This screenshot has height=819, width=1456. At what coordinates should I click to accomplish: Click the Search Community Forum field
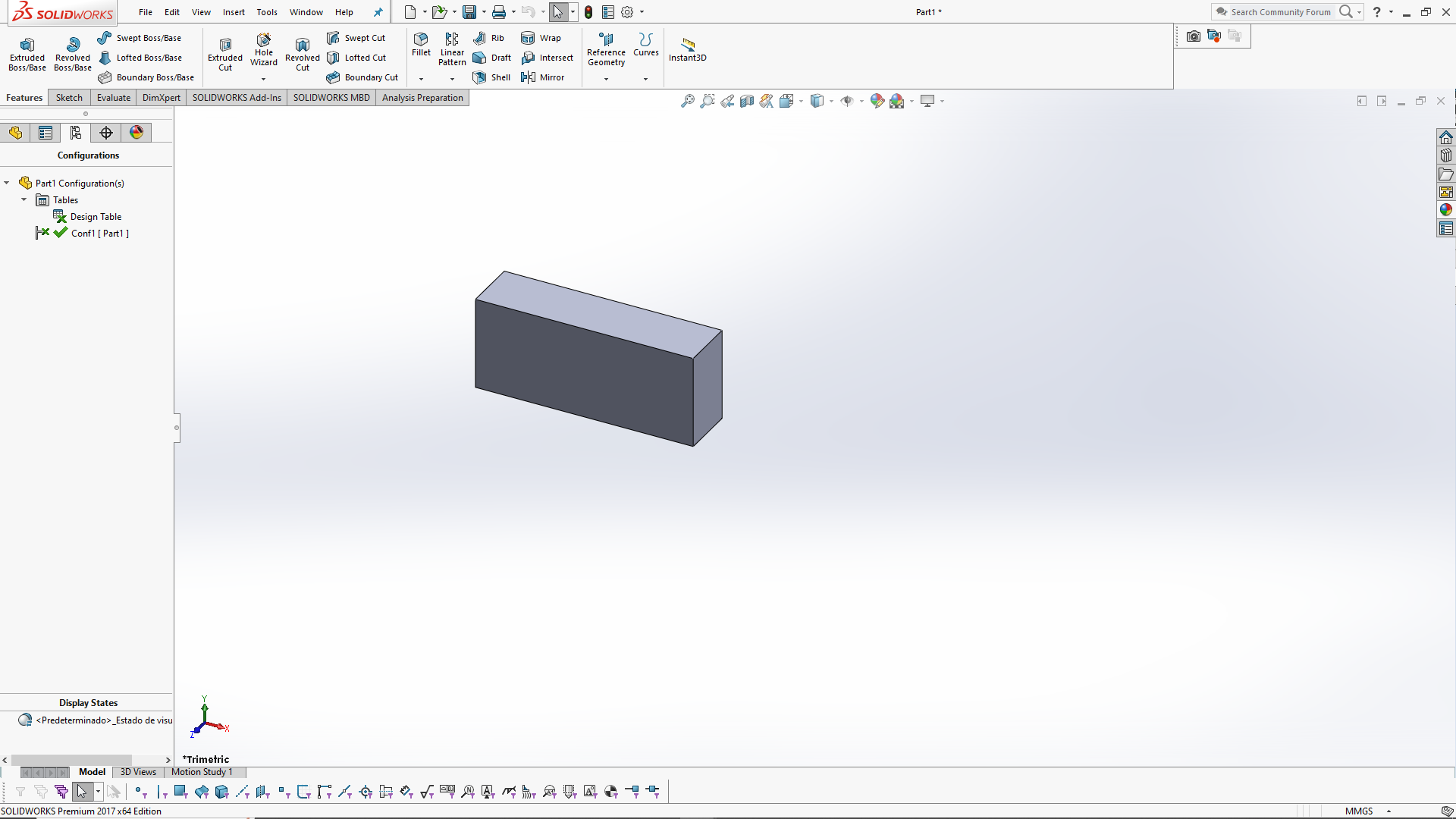pos(1280,12)
